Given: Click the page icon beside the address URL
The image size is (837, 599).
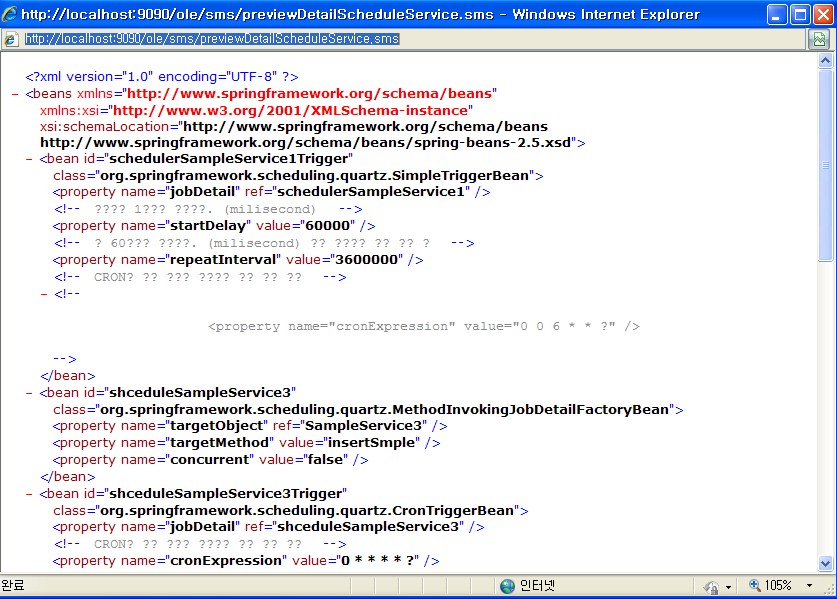Looking at the screenshot, I should (11, 39).
